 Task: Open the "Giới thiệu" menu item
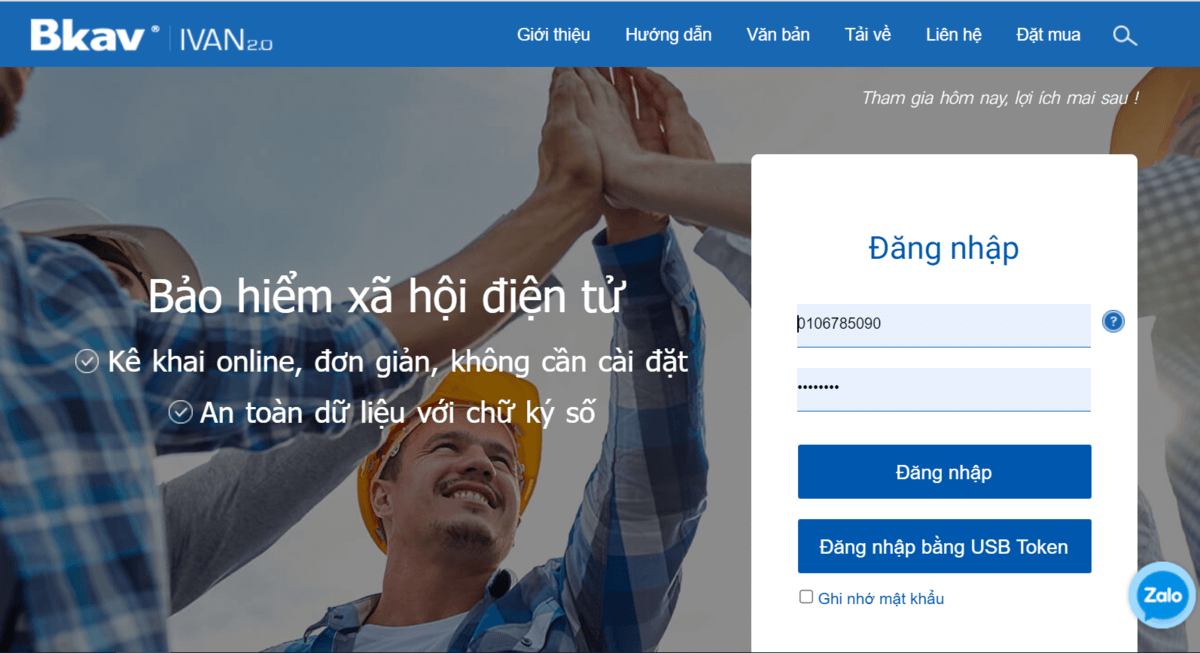[x=553, y=35]
